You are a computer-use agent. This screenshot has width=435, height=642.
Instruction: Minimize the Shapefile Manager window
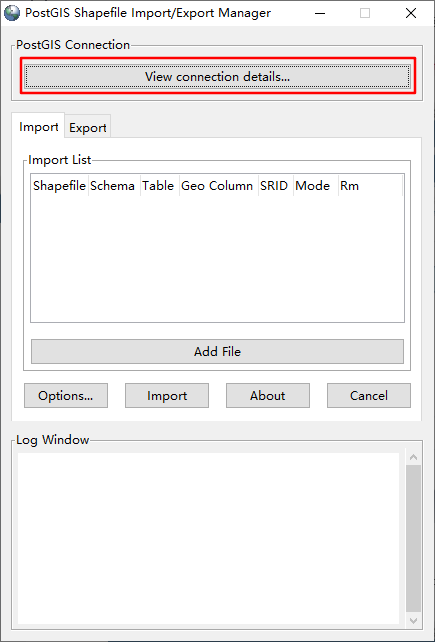pos(320,13)
